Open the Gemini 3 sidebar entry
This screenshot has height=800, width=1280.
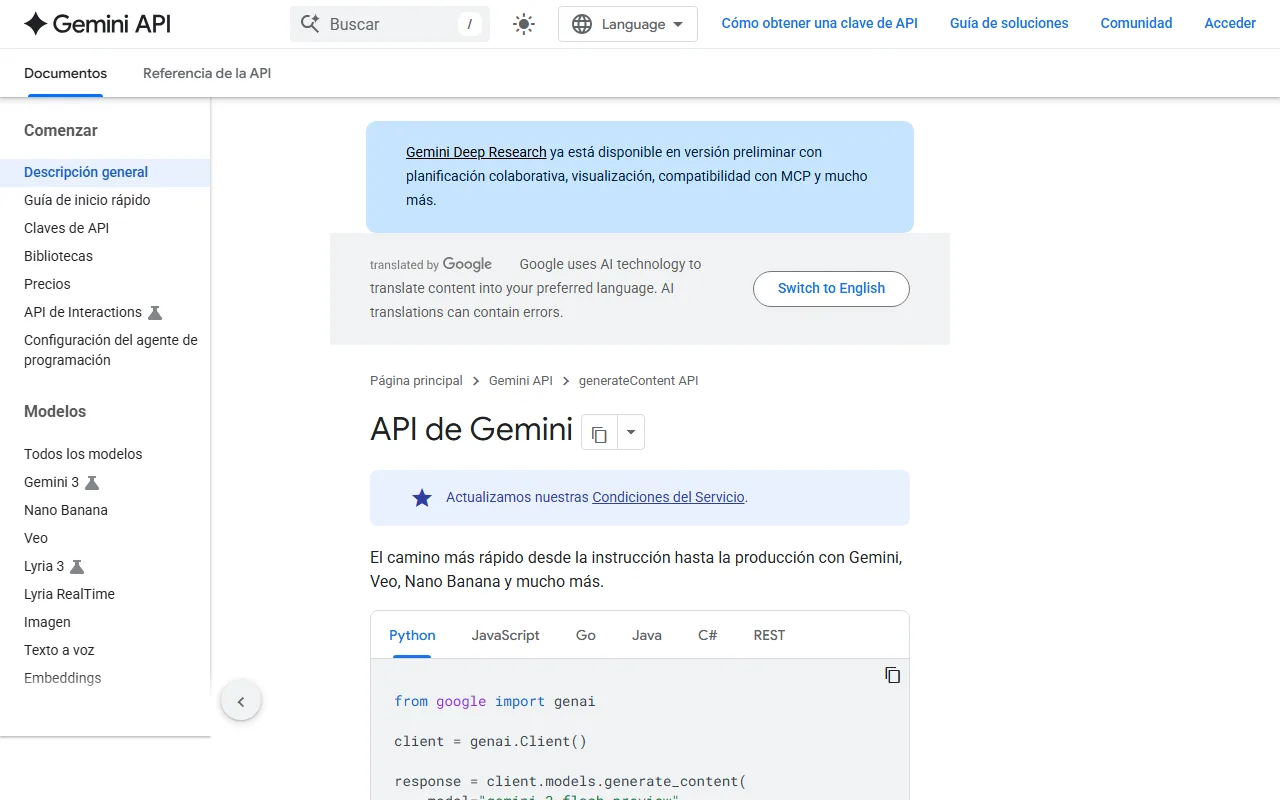51,482
